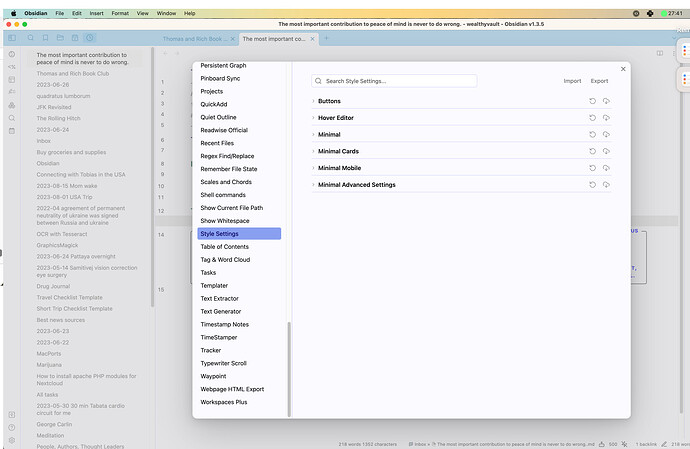This screenshot has height=449, width=690.
Task: Reset the Minimal Mobile section to defaults
Action: (x=592, y=168)
